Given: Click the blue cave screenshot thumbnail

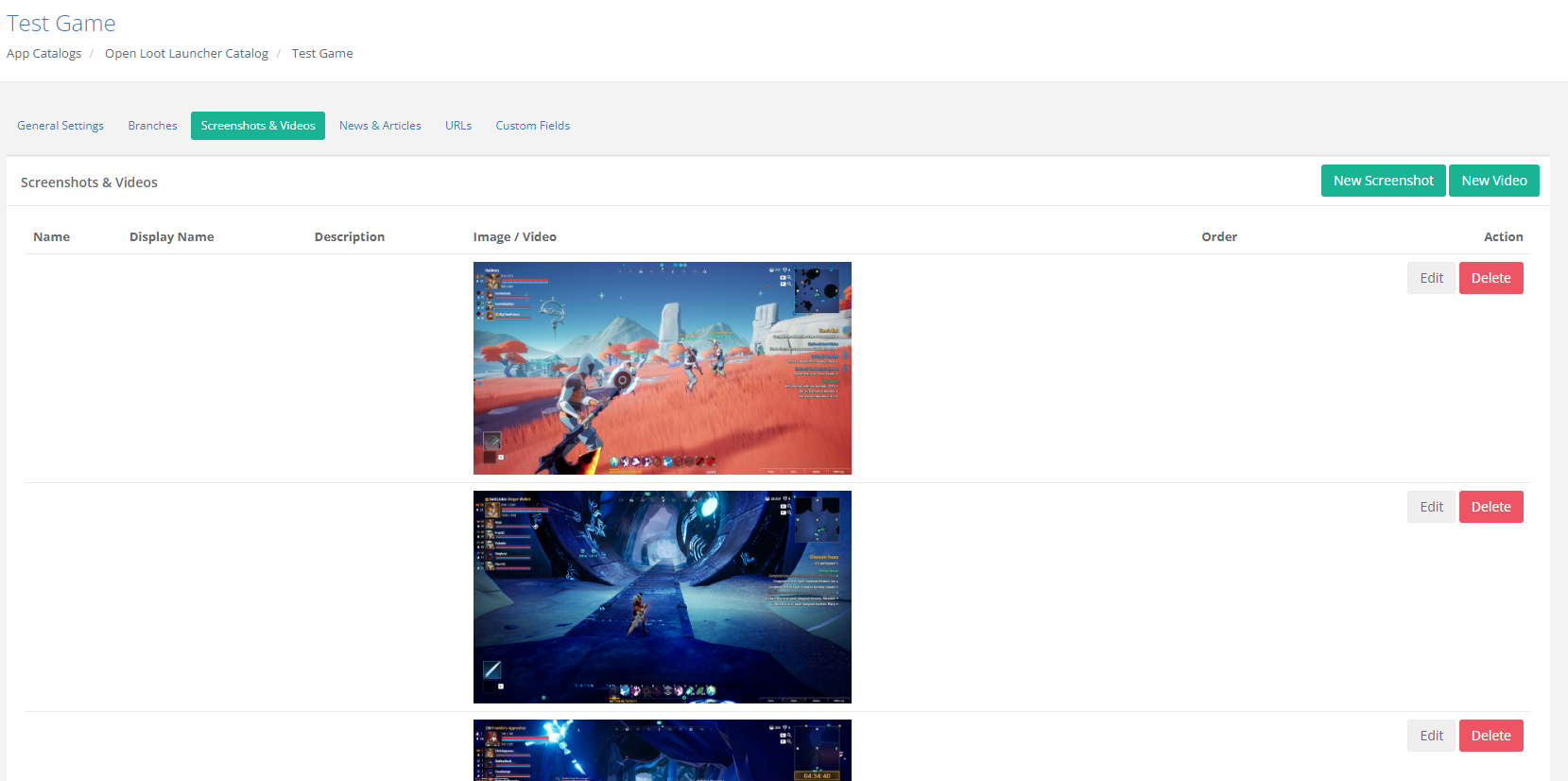Looking at the screenshot, I should 662,597.
